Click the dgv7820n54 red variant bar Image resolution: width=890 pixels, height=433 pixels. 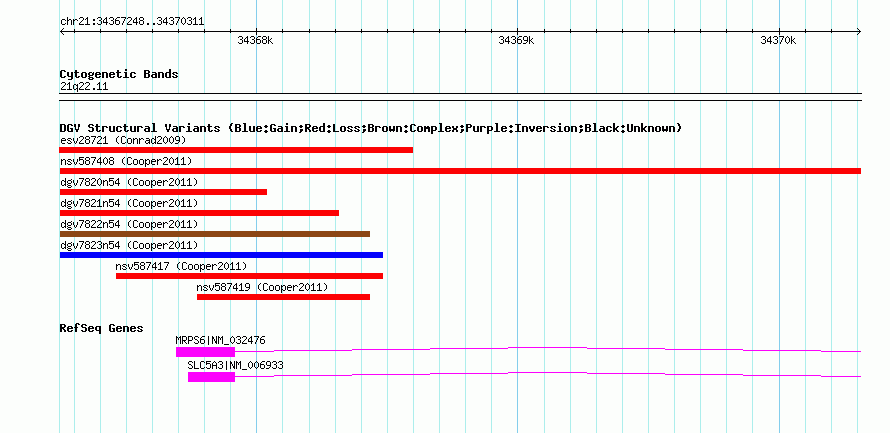(163, 192)
